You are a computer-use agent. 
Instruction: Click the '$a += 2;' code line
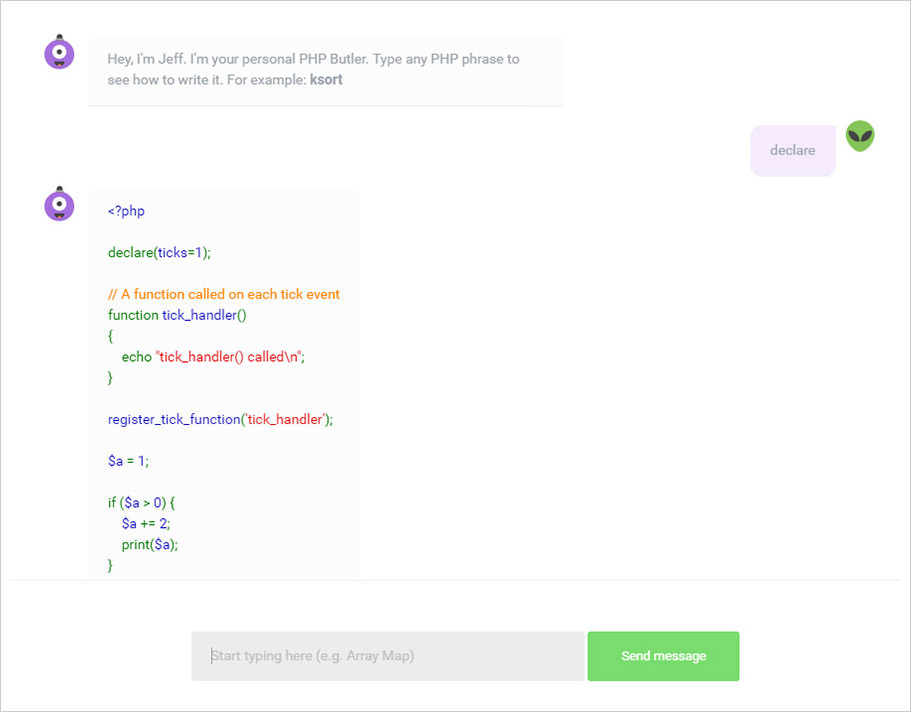[146, 524]
